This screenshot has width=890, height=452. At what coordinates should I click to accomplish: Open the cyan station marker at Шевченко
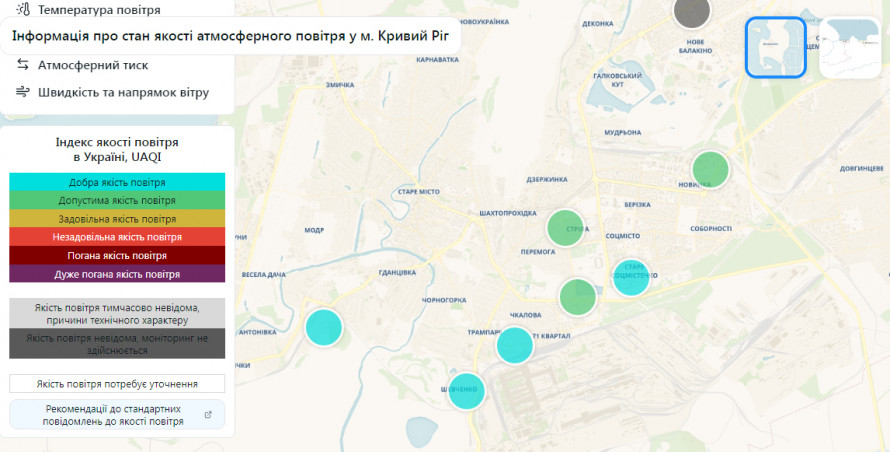pyautogui.click(x=466, y=391)
